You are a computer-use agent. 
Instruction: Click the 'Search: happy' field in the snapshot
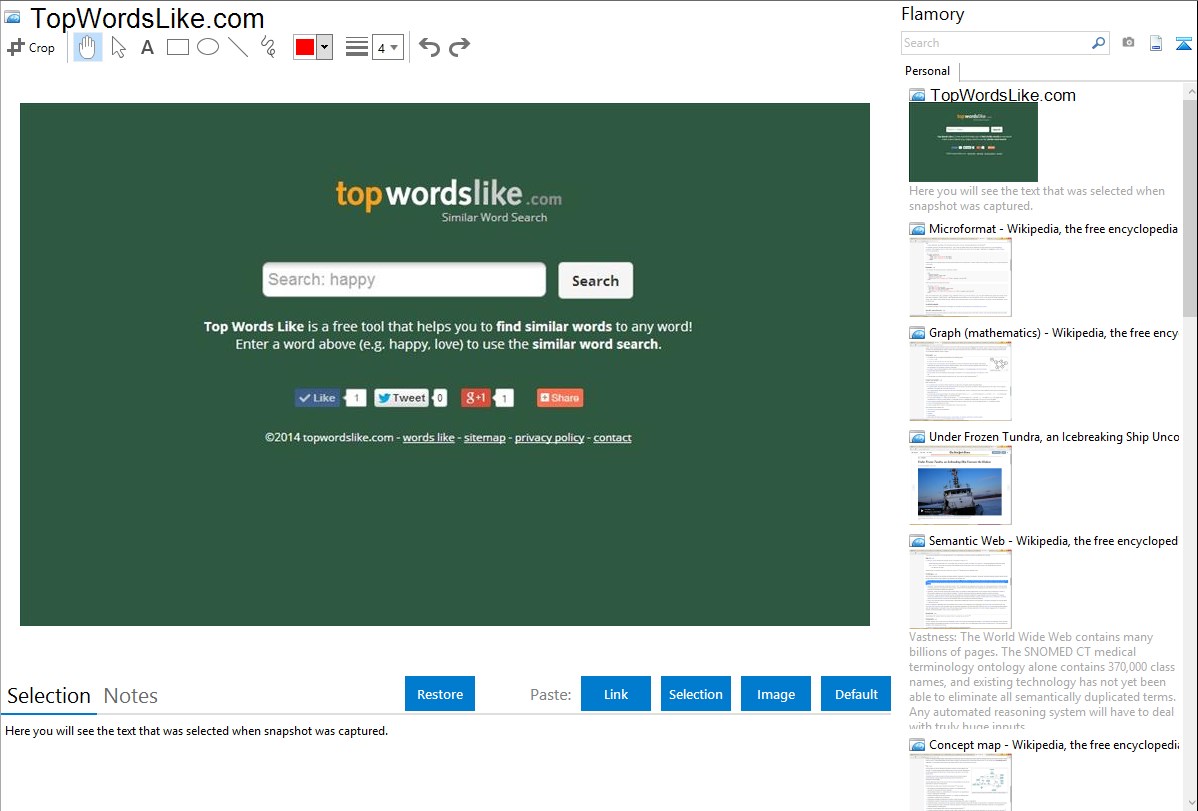[x=404, y=280]
